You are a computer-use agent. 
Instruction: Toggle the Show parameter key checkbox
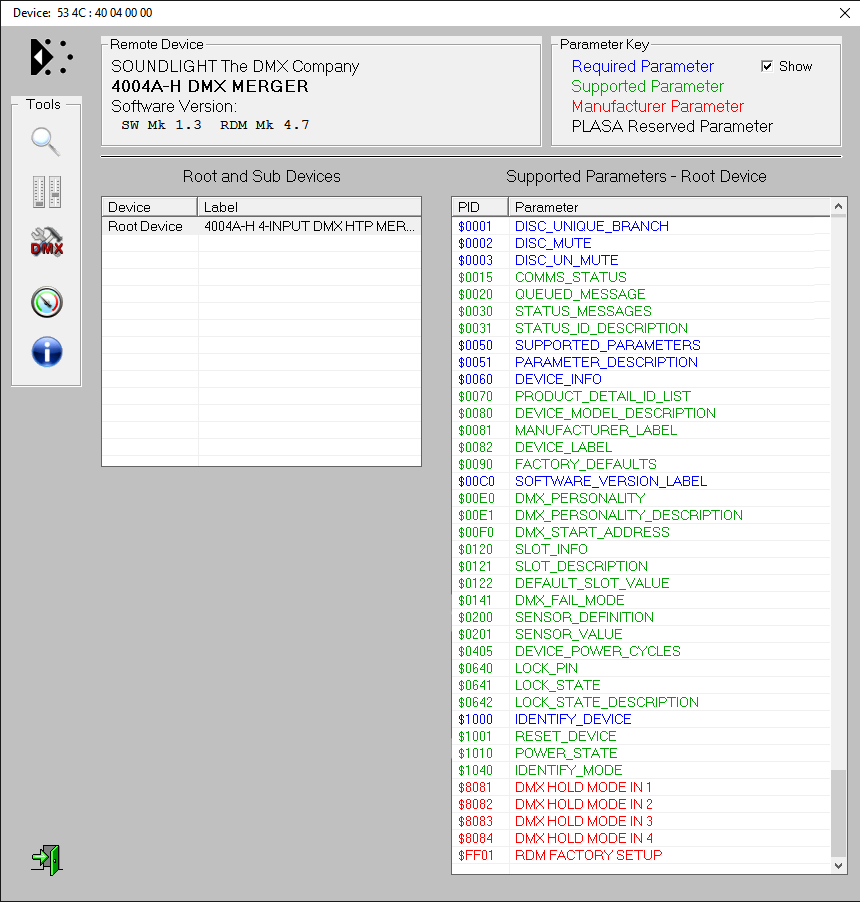[x=767, y=67]
